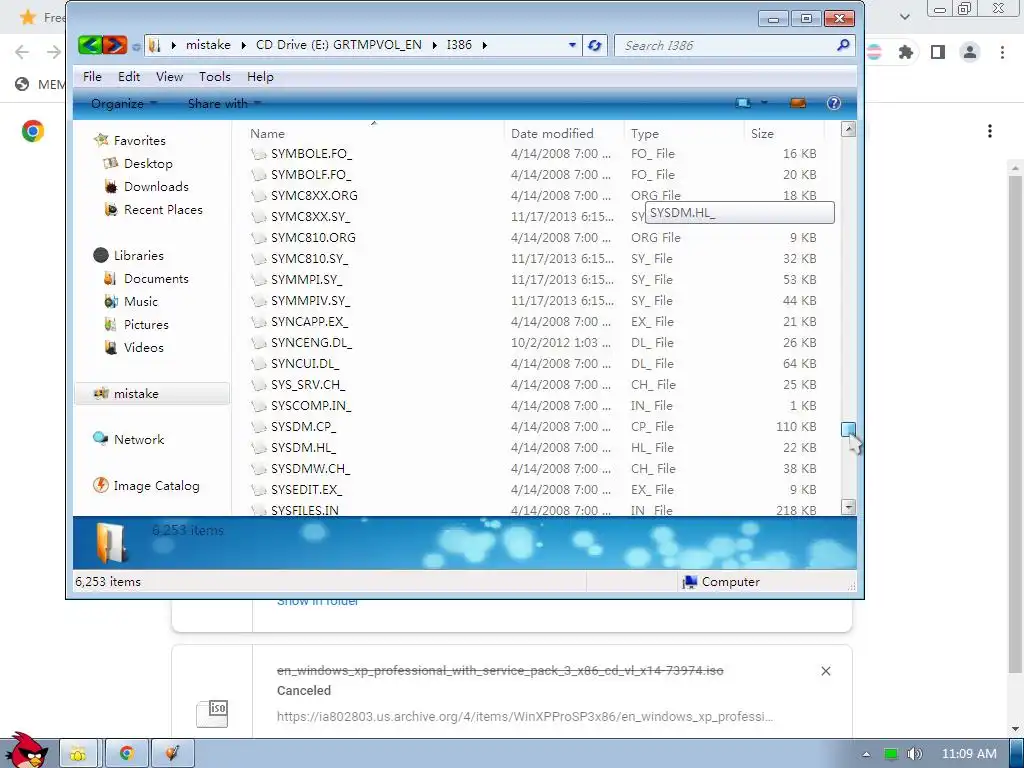Change view with the views icon
The width and height of the screenshot is (1024, 768).
[743, 103]
